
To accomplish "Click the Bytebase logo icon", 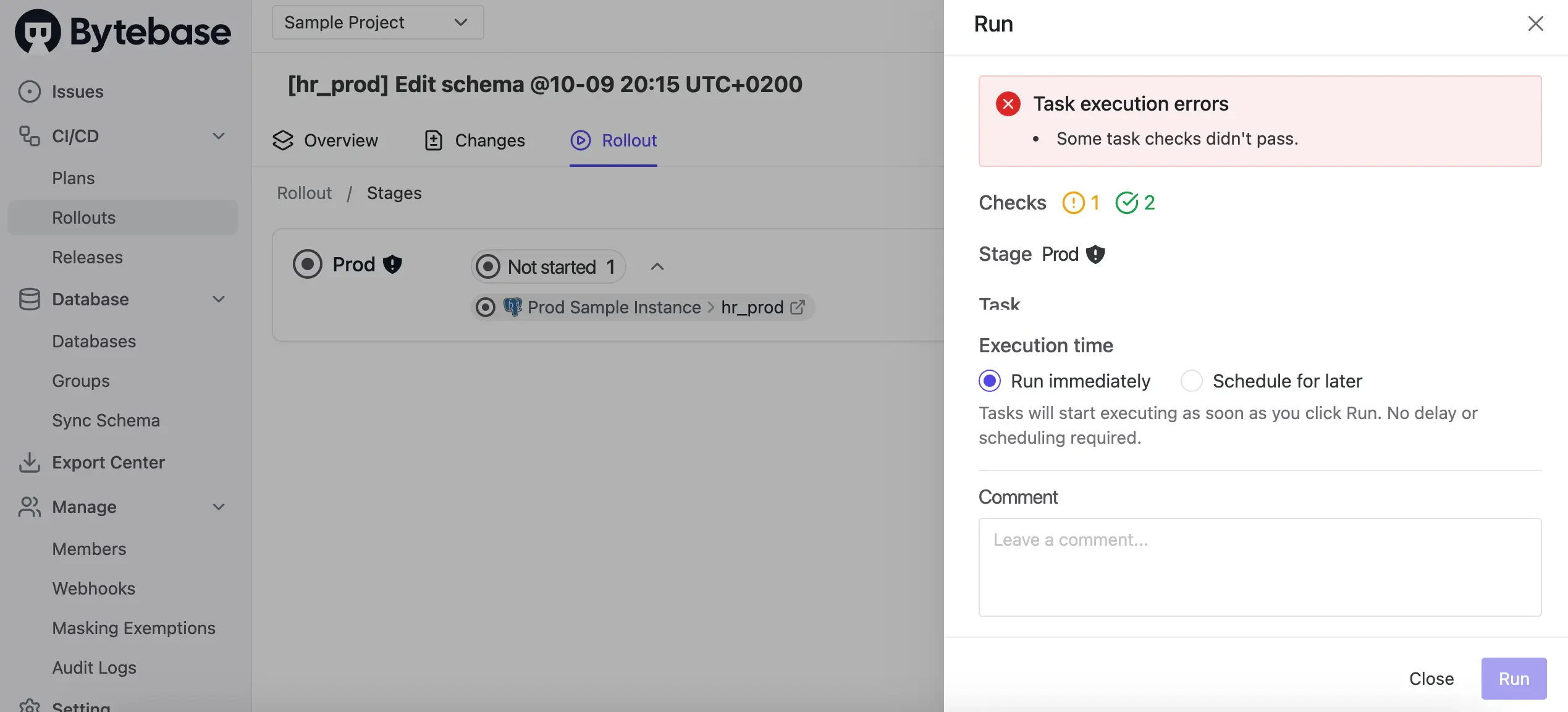I will coord(38,32).
